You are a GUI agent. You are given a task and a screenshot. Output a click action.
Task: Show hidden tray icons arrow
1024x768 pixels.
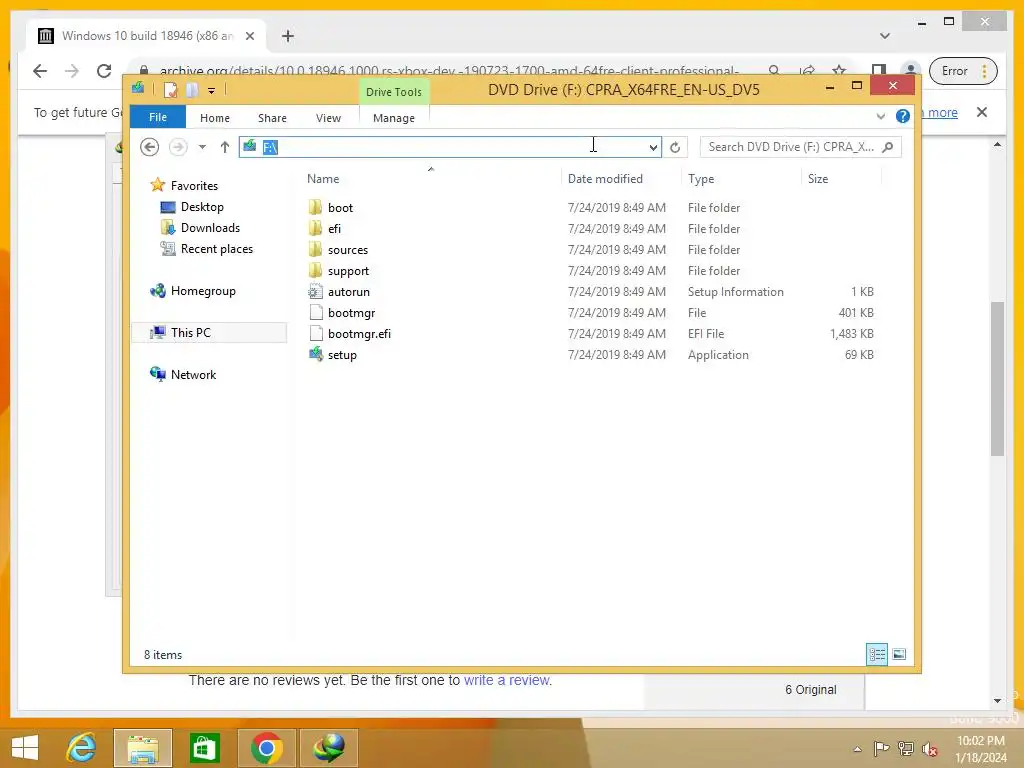click(857, 749)
